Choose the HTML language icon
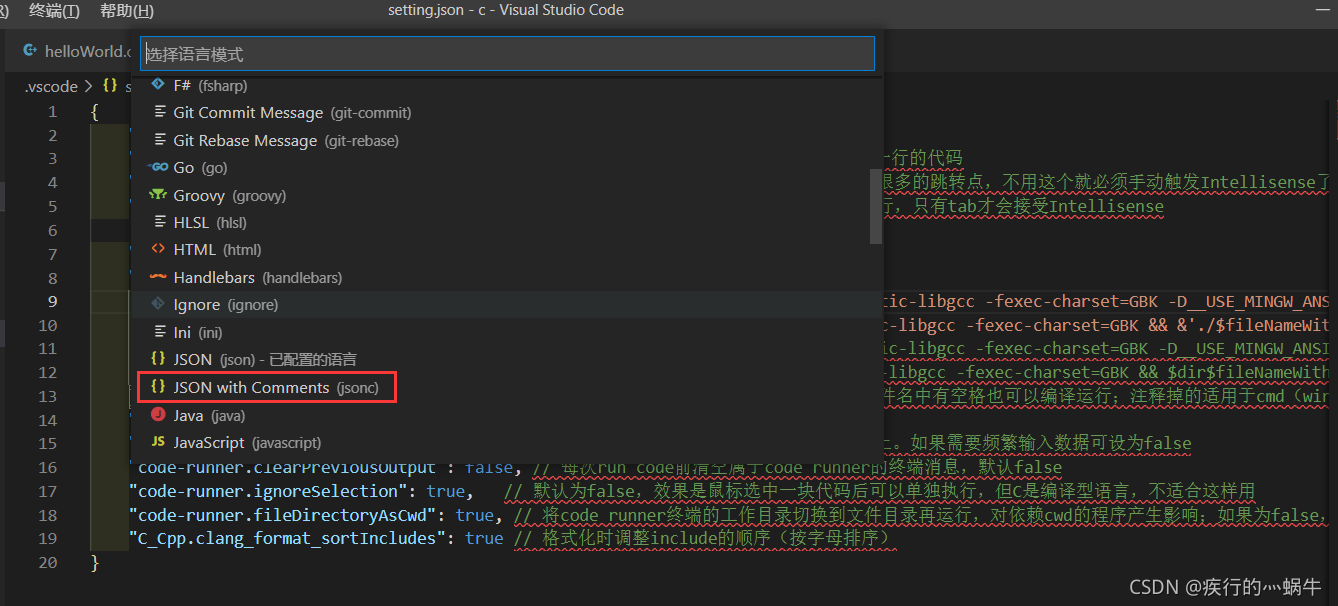The width and height of the screenshot is (1338, 606). coord(157,250)
